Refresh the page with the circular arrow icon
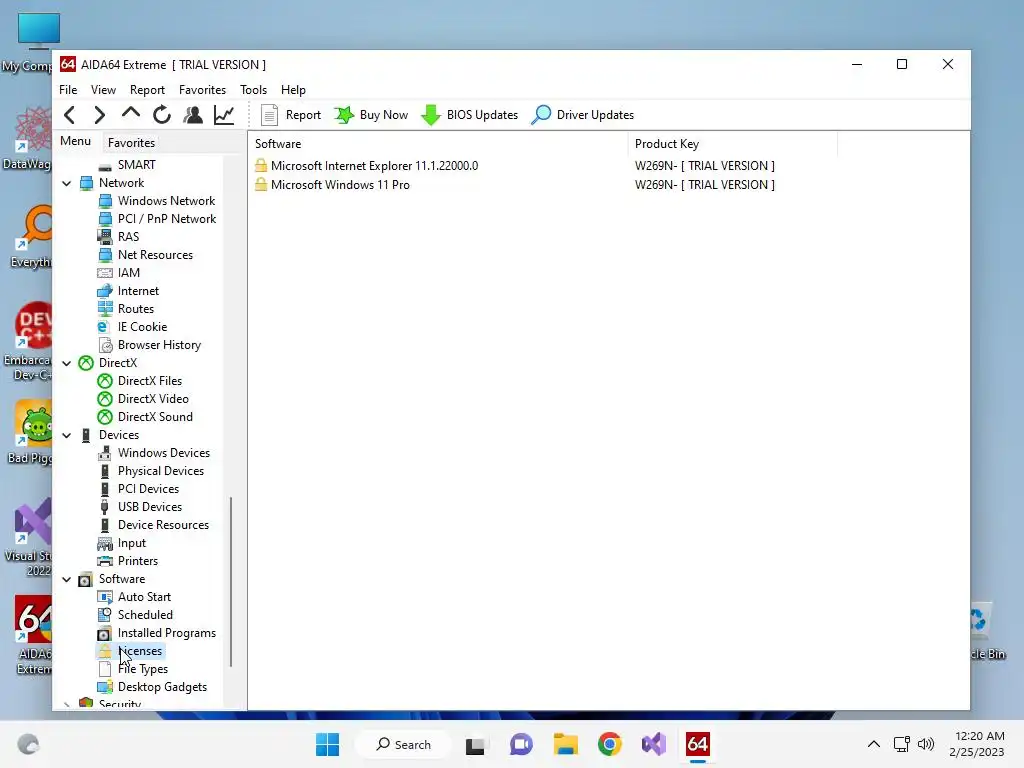 click(162, 115)
